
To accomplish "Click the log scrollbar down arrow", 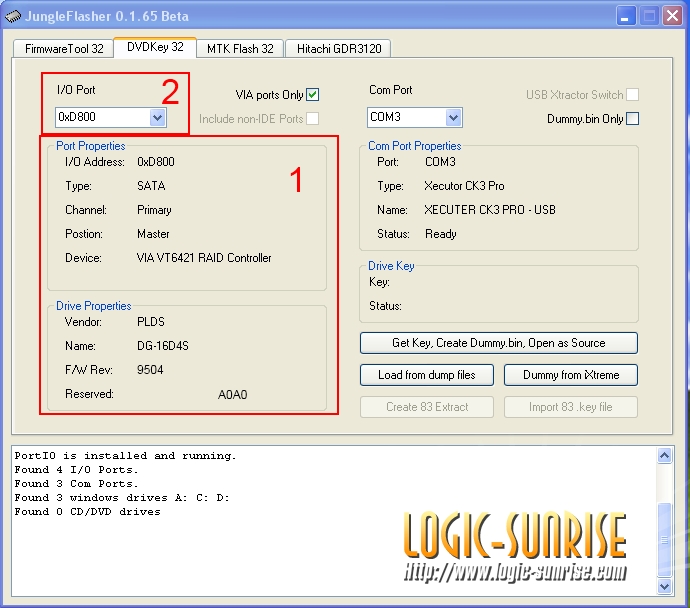I will [x=664, y=586].
